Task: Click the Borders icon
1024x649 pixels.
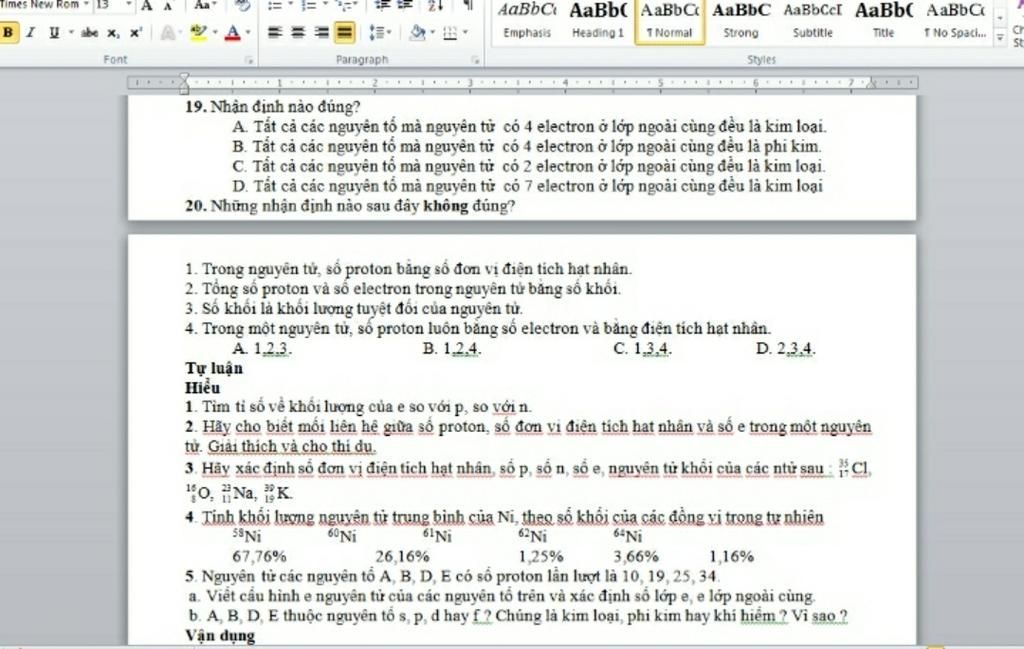Action: [x=450, y=32]
